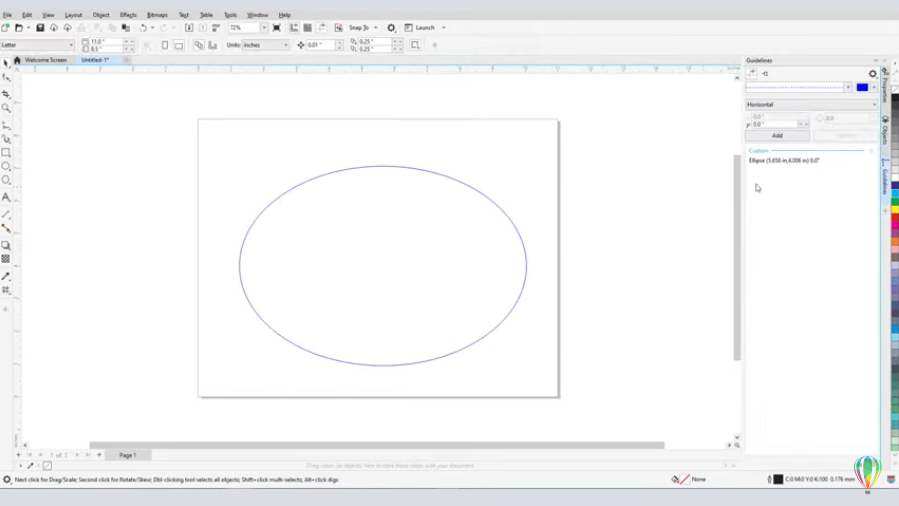Open the Objects docker tab

coord(885,132)
